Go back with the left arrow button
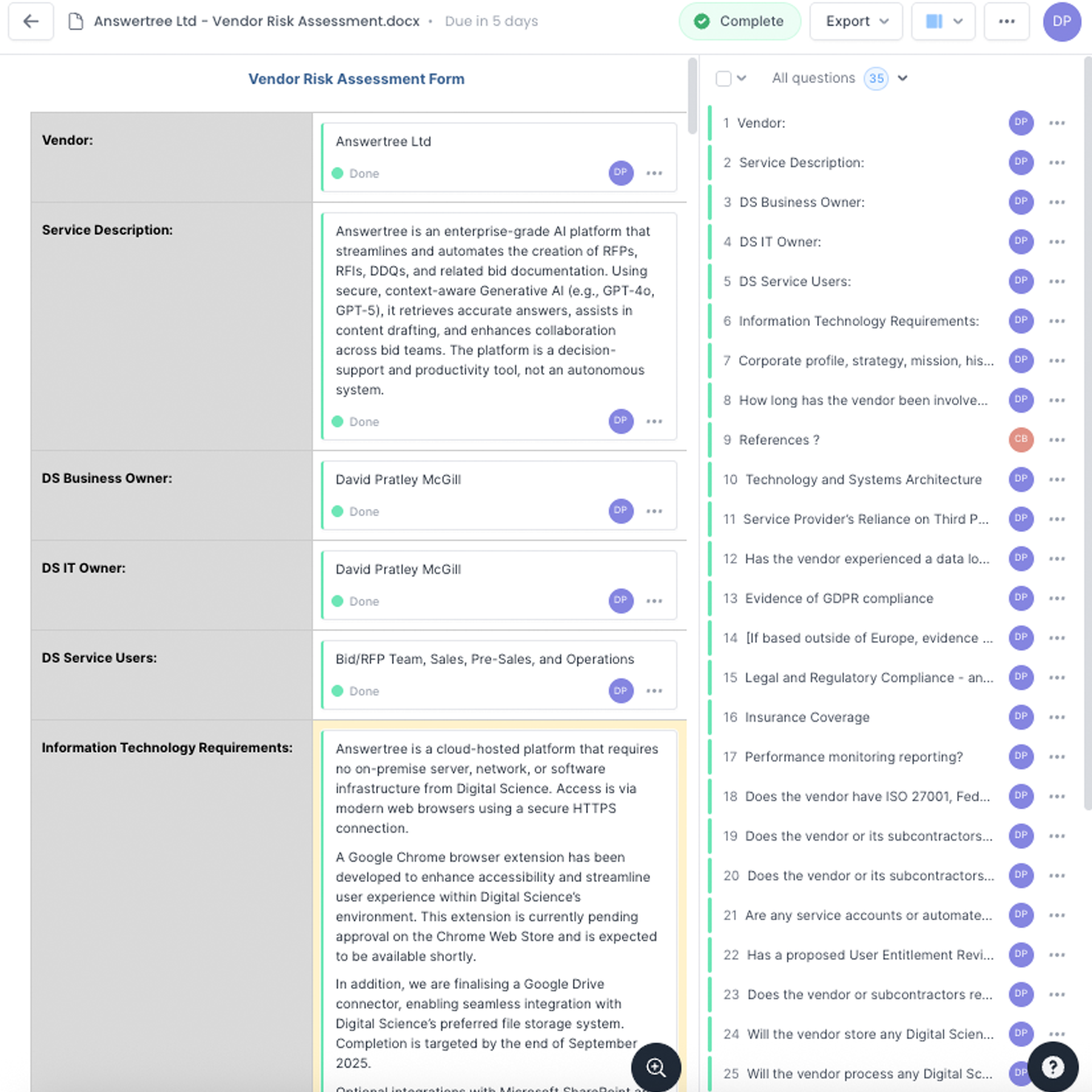Screen dimensions: 1092x1092 click(31, 22)
